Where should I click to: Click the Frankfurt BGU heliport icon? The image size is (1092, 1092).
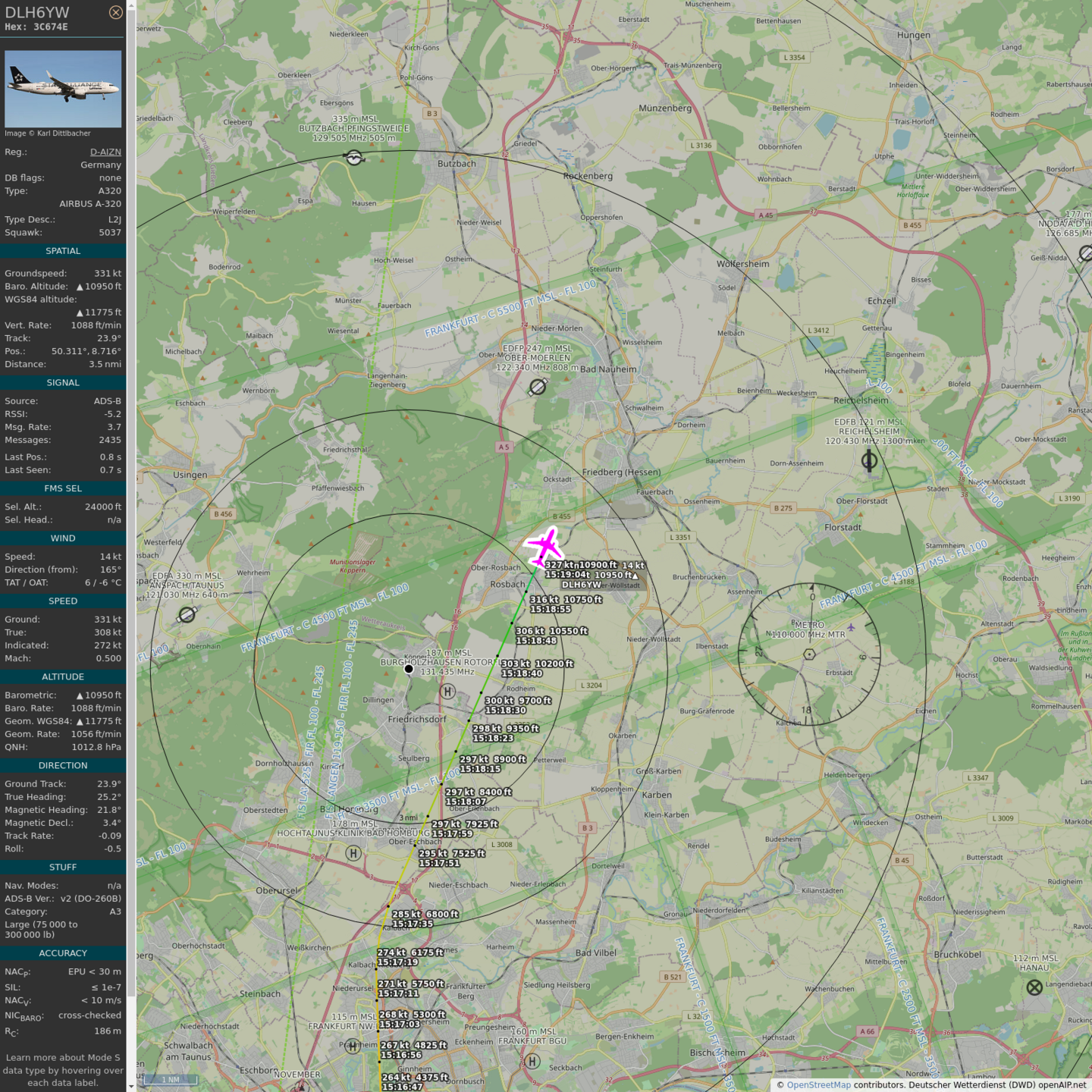[x=532, y=1061]
